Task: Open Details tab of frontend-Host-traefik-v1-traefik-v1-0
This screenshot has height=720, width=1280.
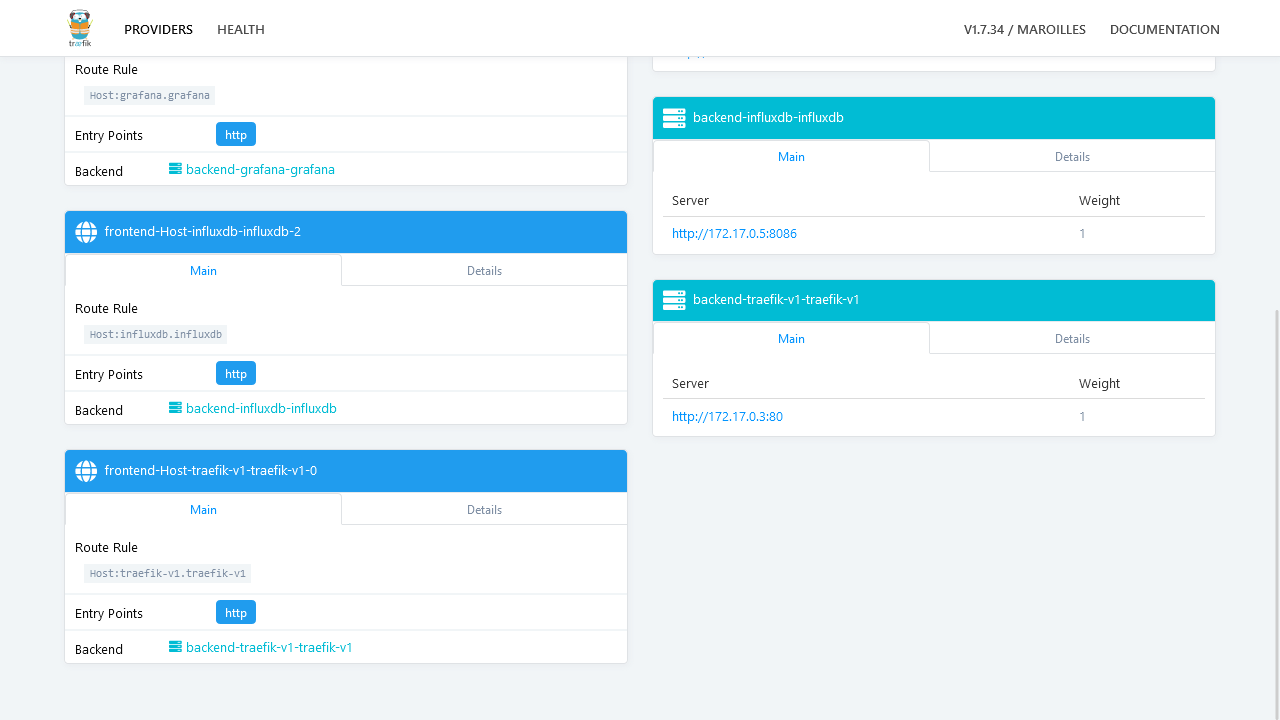Action: click(x=484, y=510)
